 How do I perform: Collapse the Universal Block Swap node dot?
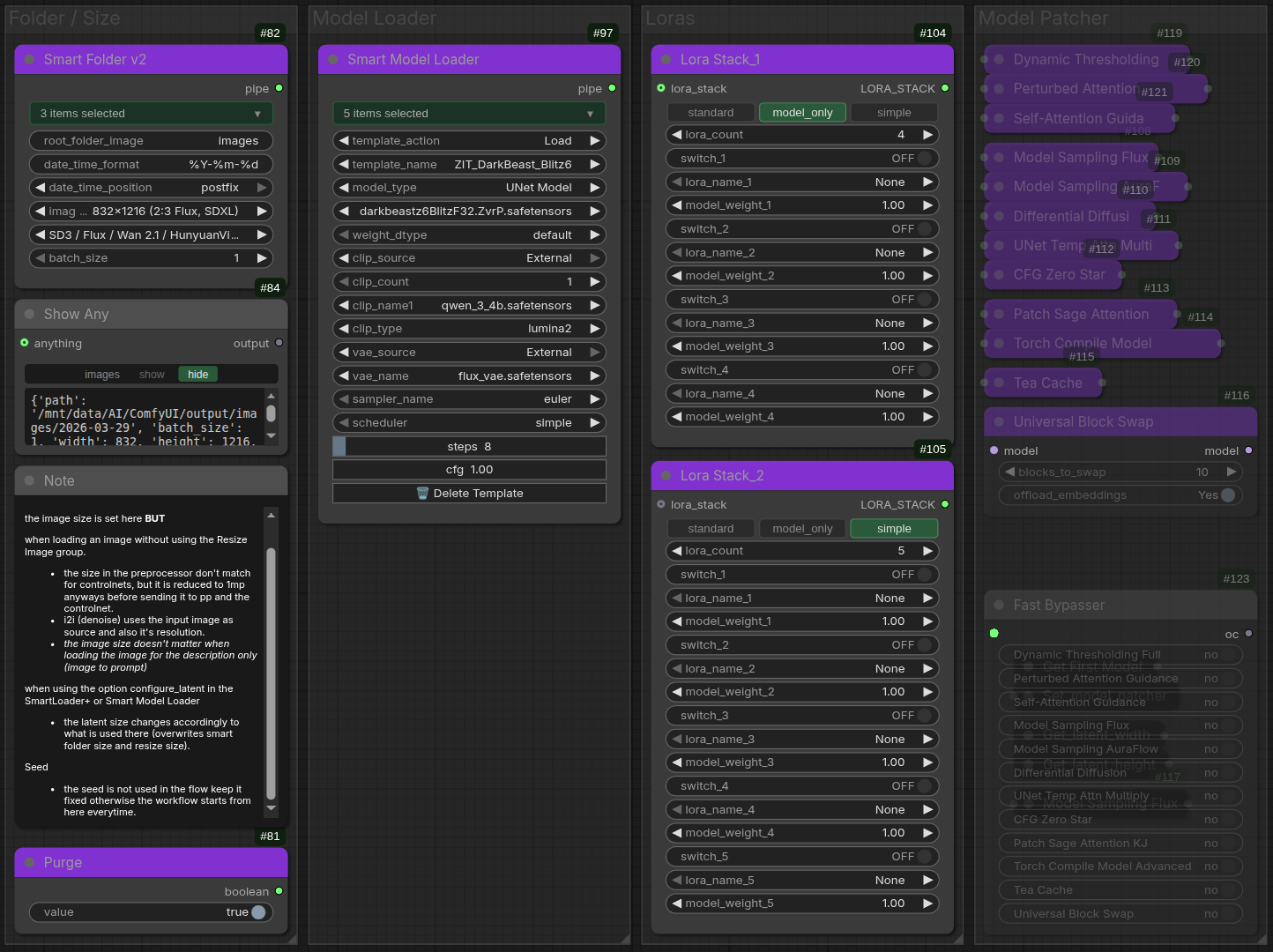999,422
